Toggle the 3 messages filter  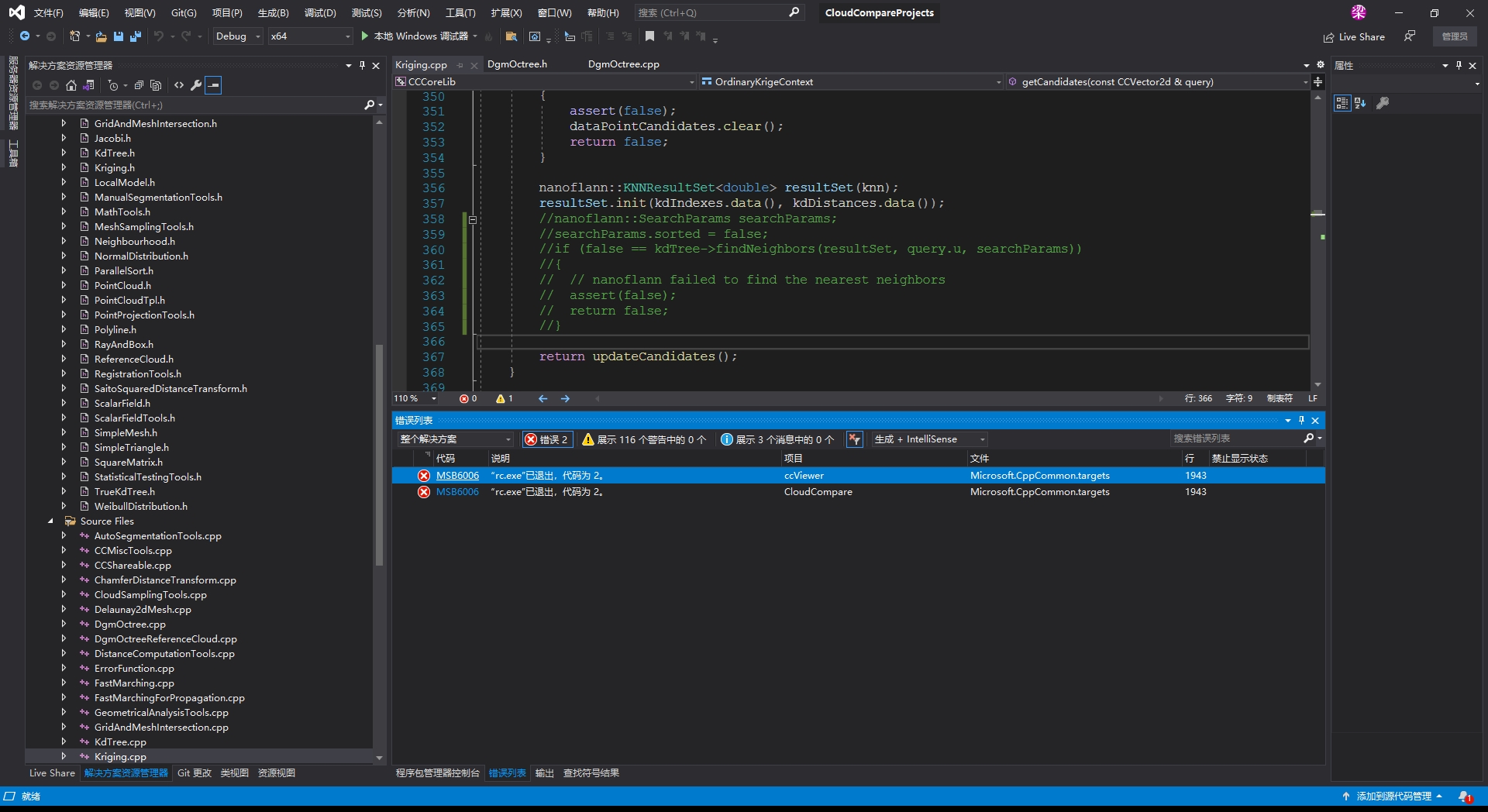777,439
